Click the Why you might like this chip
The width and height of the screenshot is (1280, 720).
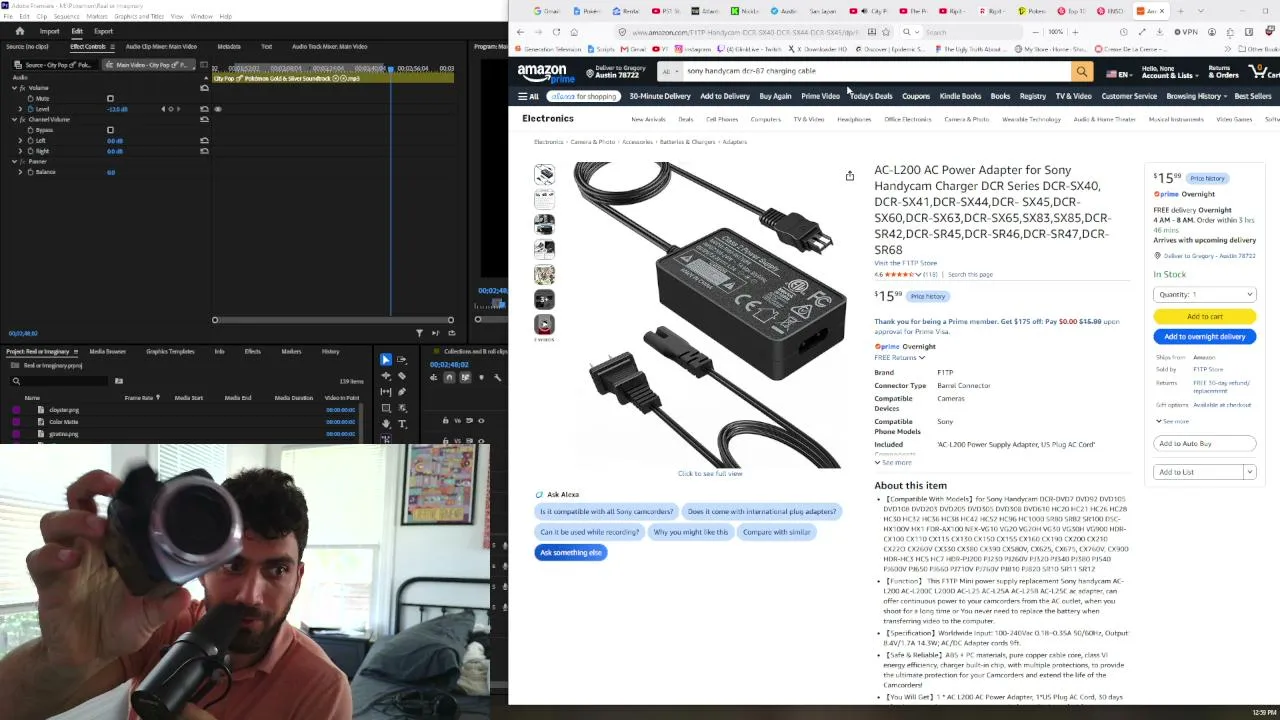[691, 532]
